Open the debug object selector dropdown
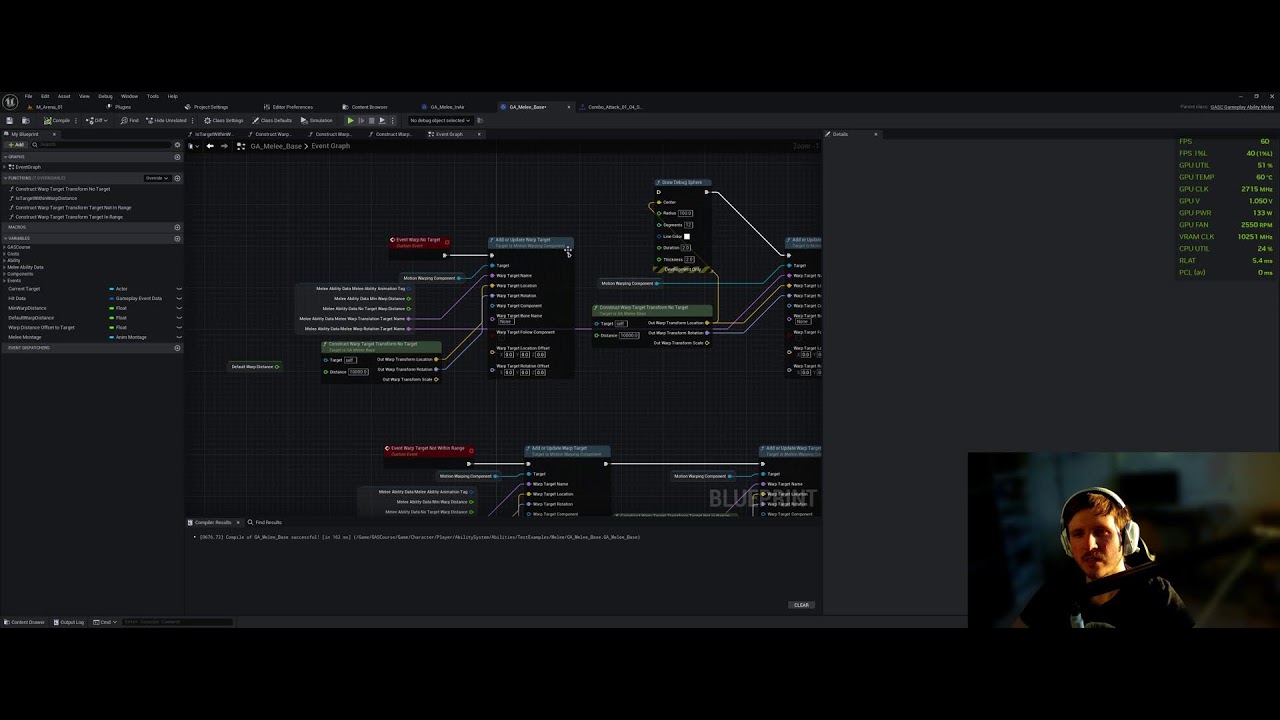This screenshot has height=720, width=1280. click(441, 120)
